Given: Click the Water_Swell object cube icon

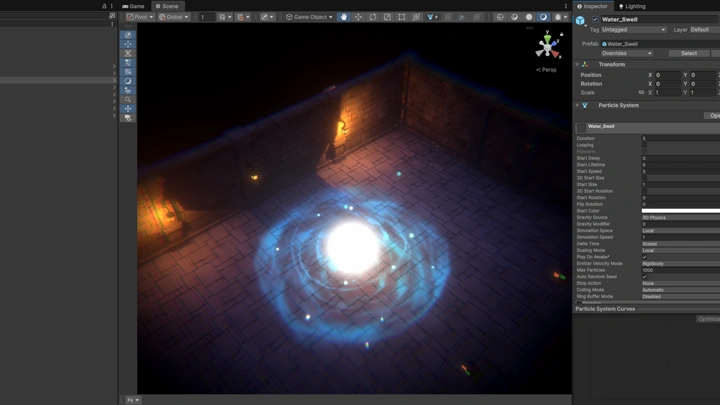Looking at the screenshot, I should point(581,20).
